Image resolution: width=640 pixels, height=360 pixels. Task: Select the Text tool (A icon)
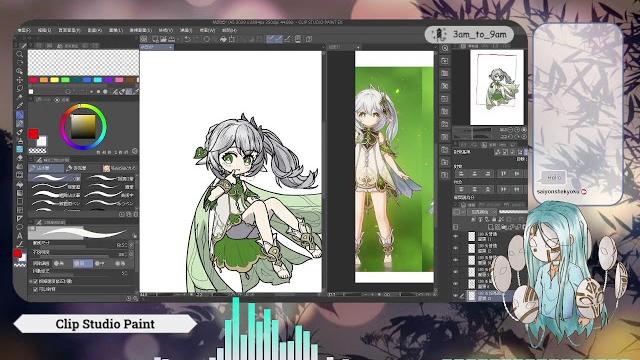20,236
